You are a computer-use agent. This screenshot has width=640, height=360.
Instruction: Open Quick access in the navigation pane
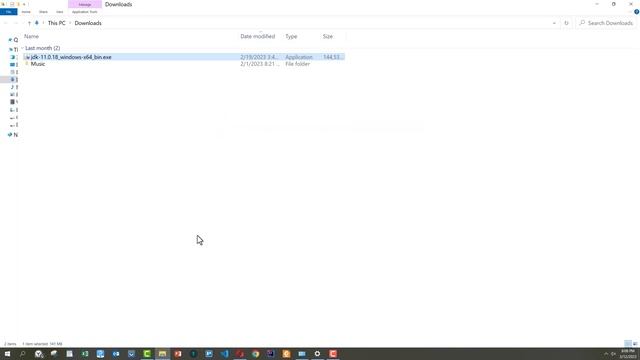[13, 40]
